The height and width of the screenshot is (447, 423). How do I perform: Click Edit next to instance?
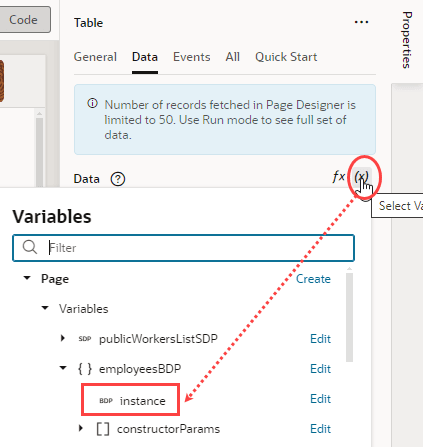point(320,399)
